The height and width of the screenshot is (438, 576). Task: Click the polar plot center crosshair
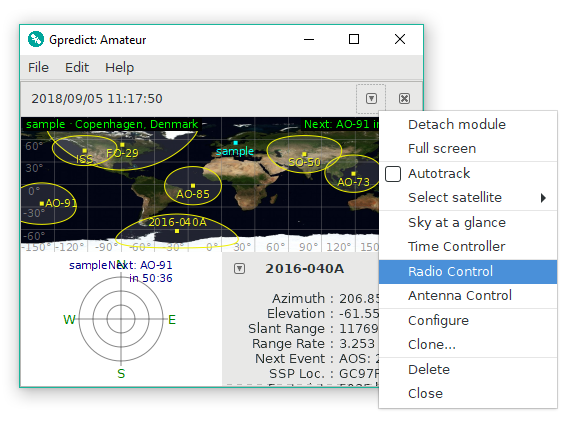click(121, 319)
